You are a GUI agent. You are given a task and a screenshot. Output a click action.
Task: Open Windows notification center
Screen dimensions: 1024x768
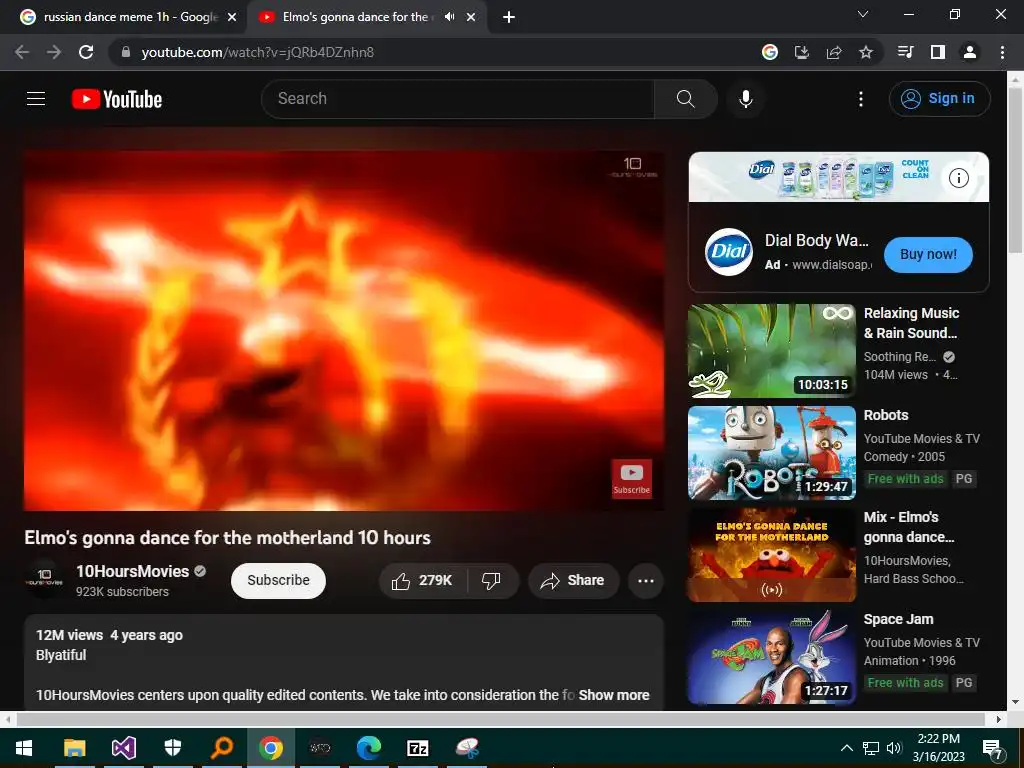(x=993, y=748)
